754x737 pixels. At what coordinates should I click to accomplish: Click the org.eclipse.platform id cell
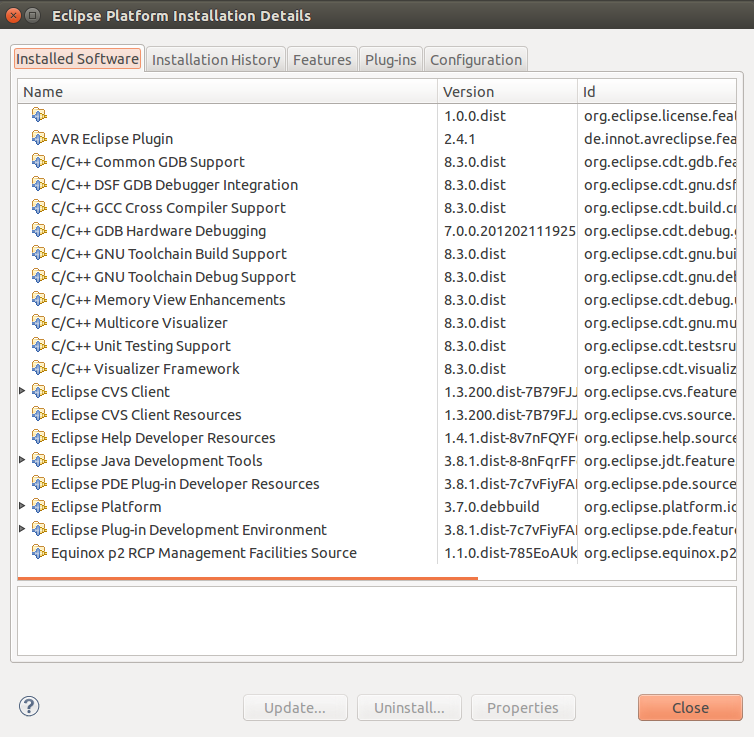(660, 507)
